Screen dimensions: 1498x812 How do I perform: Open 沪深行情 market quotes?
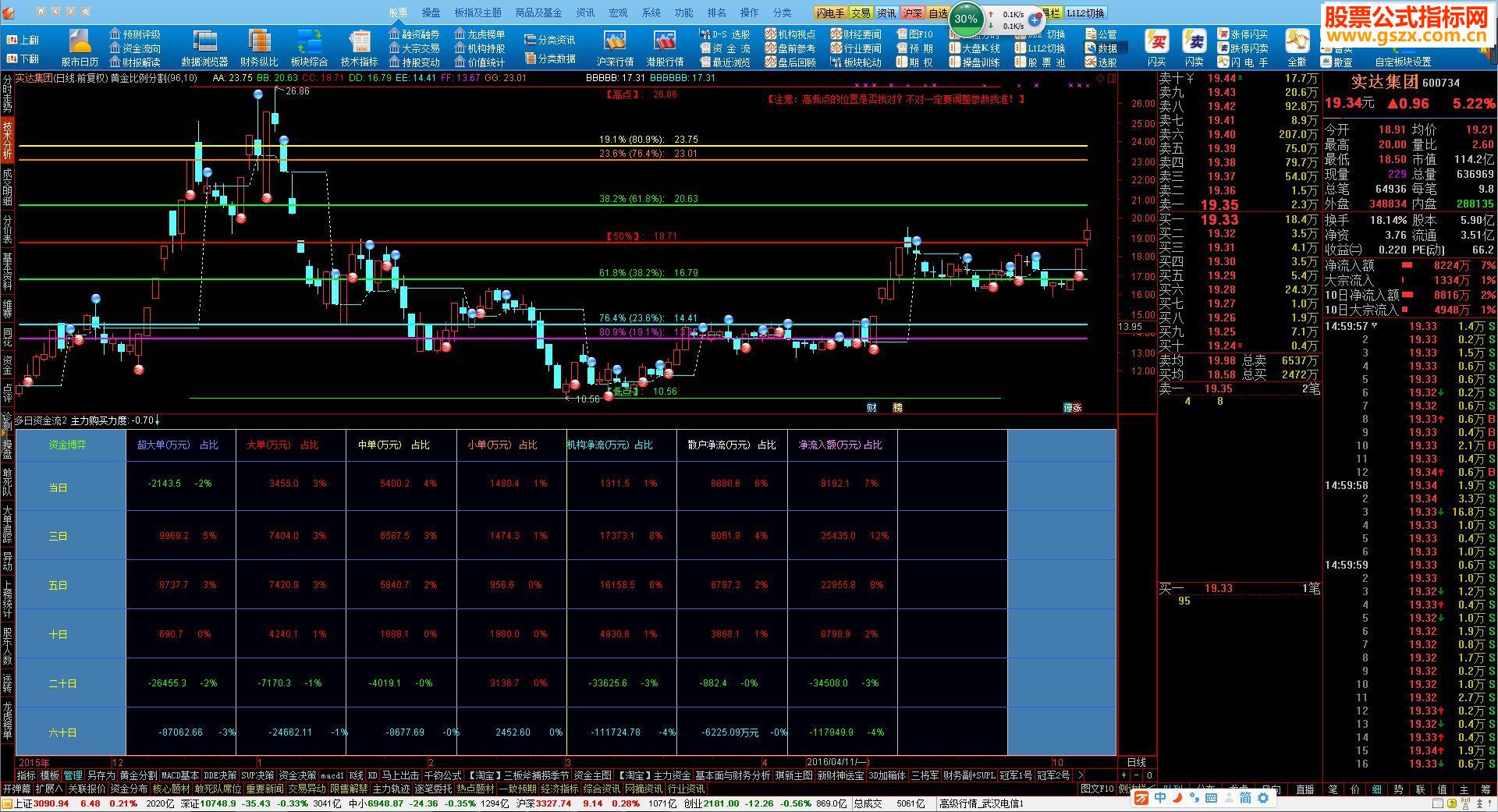click(x=615, y=48)
